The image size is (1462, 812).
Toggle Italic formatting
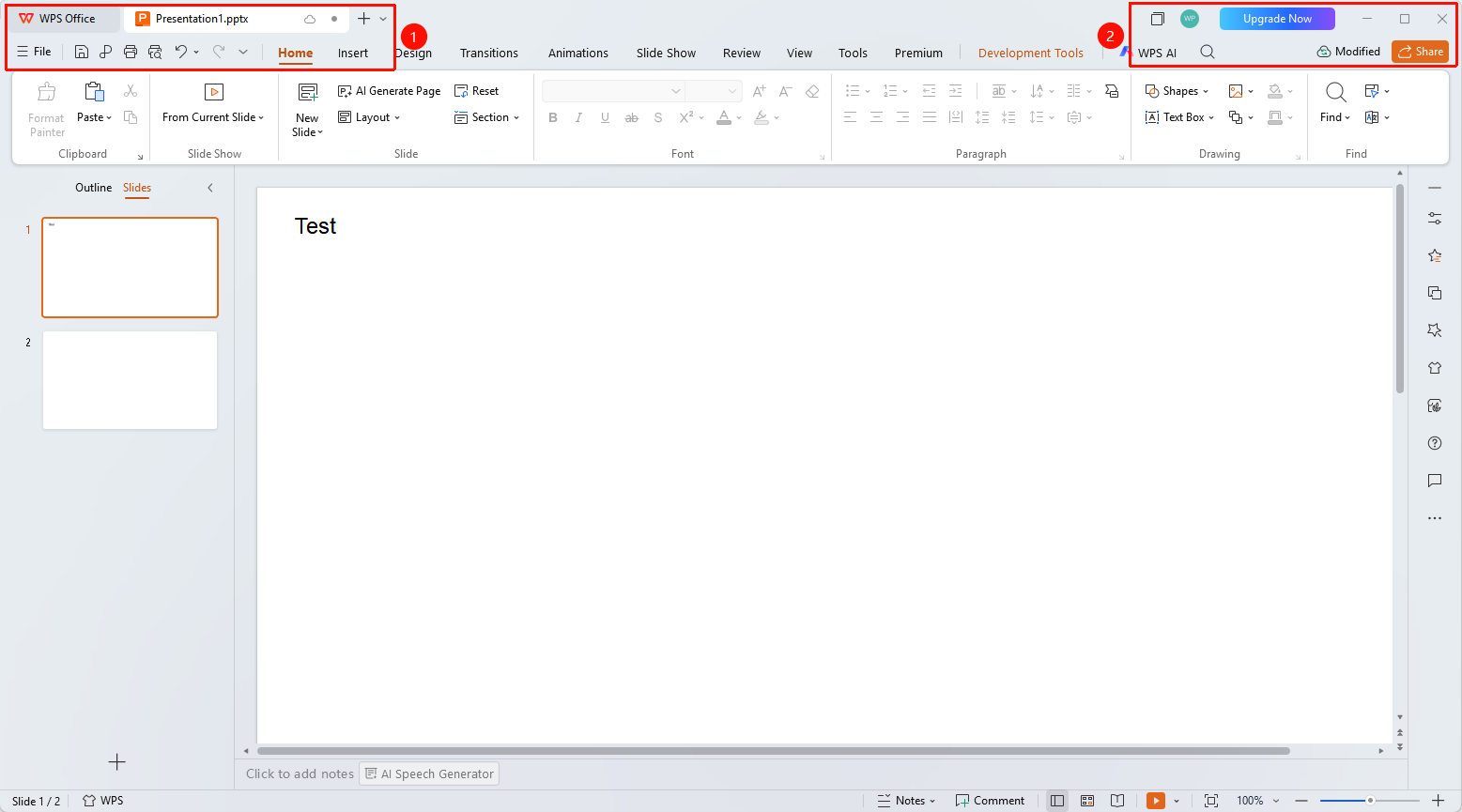click(578, 117)
